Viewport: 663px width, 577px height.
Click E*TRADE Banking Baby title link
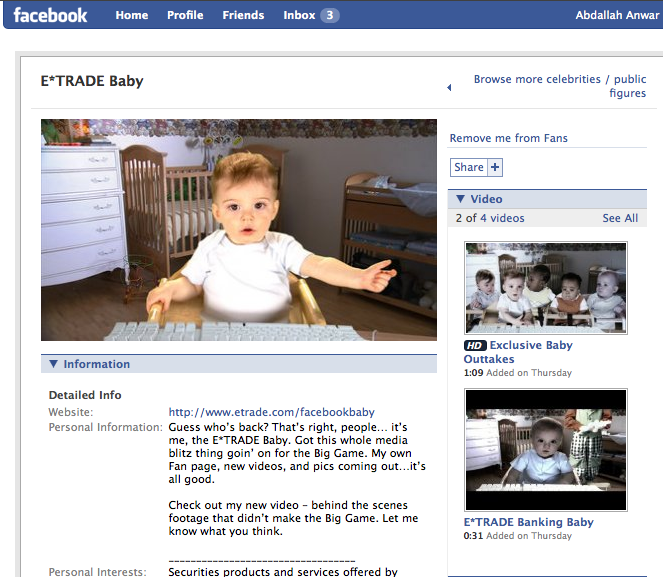tap(529, 522)
